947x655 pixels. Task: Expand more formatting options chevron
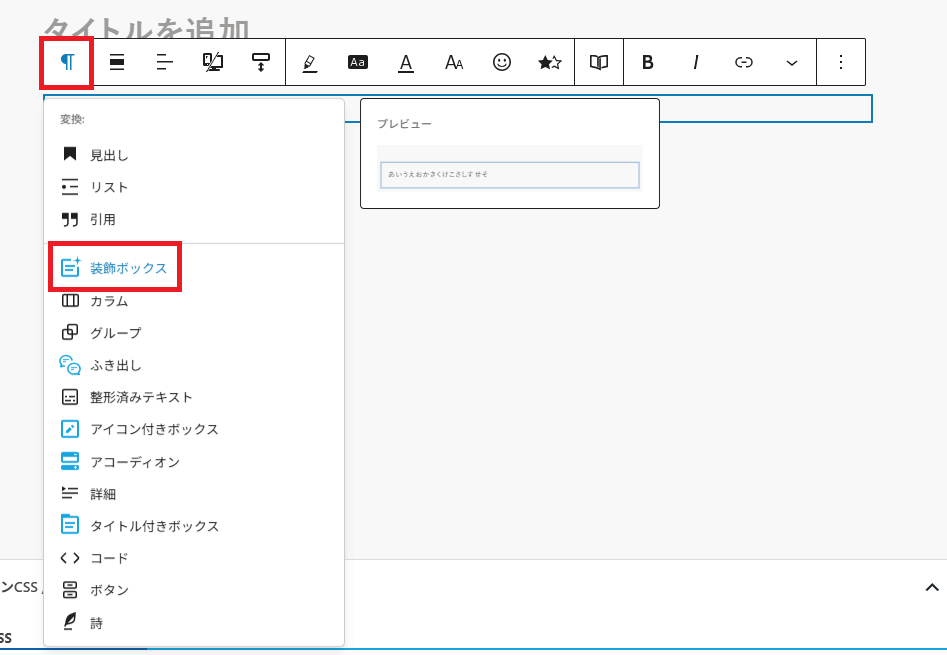(x=792, y=62)
